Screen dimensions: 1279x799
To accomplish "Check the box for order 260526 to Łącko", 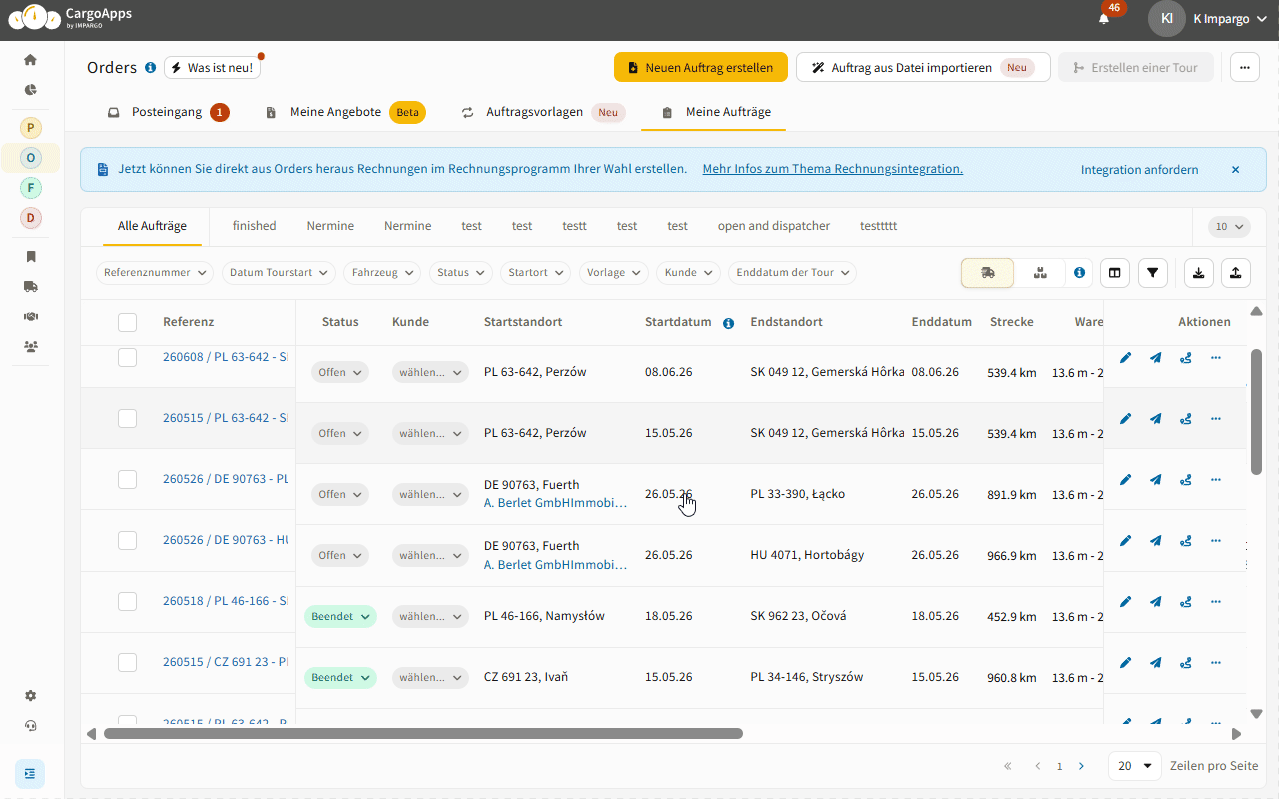I will click(x=127, y=480).
